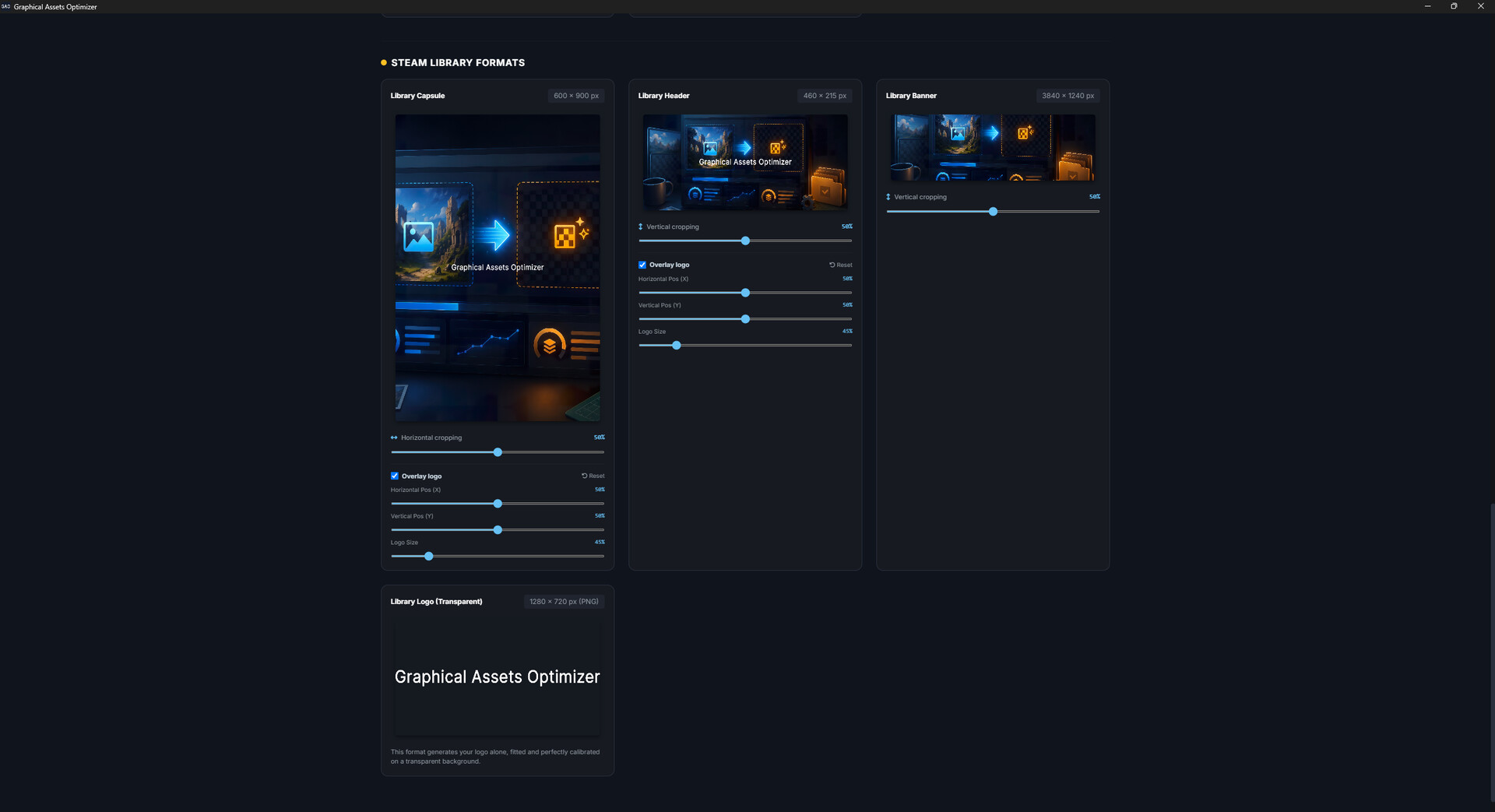Click the Steam Library Formats heading
The width and height of the screenshot is (1495, 812).
pyautogui.click(x=458, y=62)
